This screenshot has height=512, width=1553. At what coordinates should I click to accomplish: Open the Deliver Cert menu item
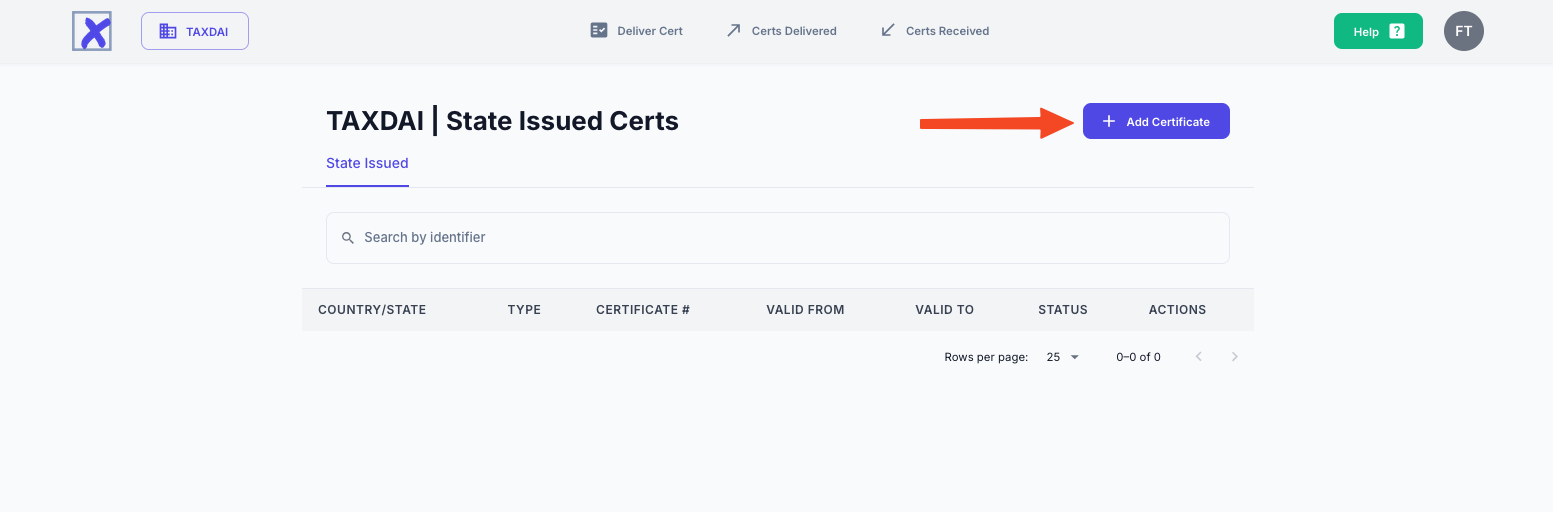(x=650, y=31)
